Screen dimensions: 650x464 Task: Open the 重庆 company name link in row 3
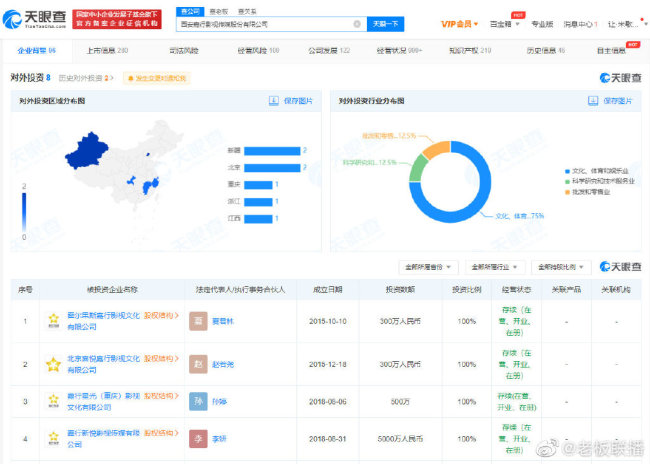tap(103, 401)
